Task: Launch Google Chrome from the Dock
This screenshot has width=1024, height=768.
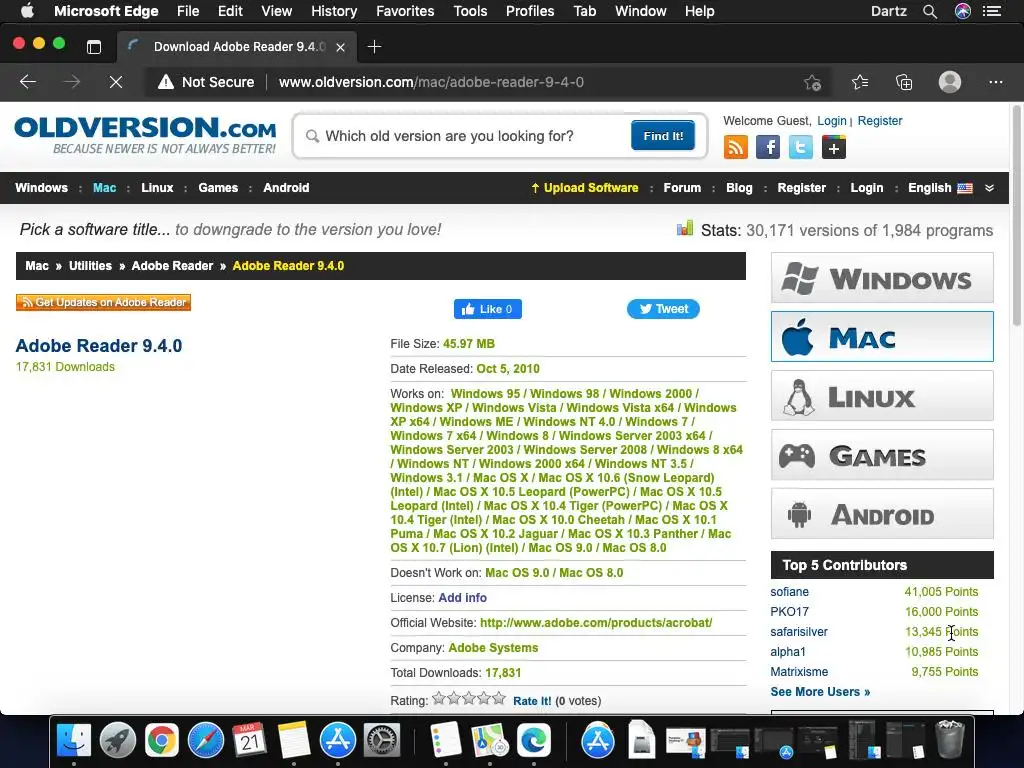Action: (x=162, y=741)
